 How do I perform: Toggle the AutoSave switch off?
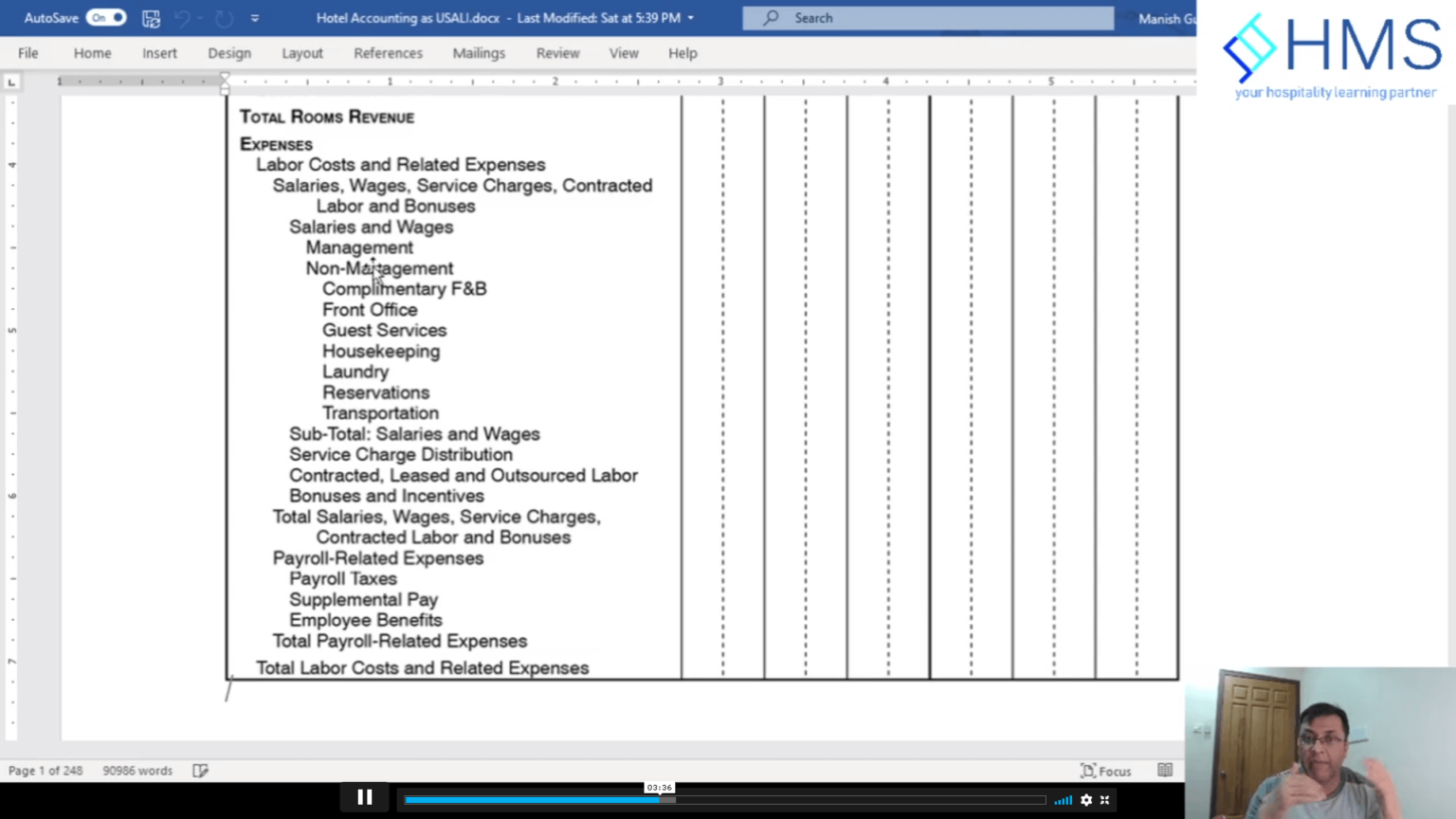[x=105, y=18]
